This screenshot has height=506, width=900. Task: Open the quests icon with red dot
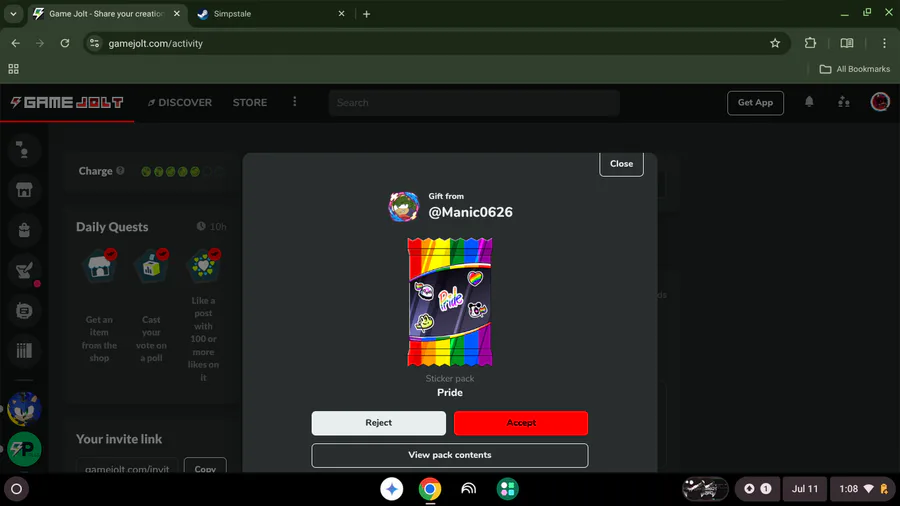pyautogui.click(x=24, y=270)
